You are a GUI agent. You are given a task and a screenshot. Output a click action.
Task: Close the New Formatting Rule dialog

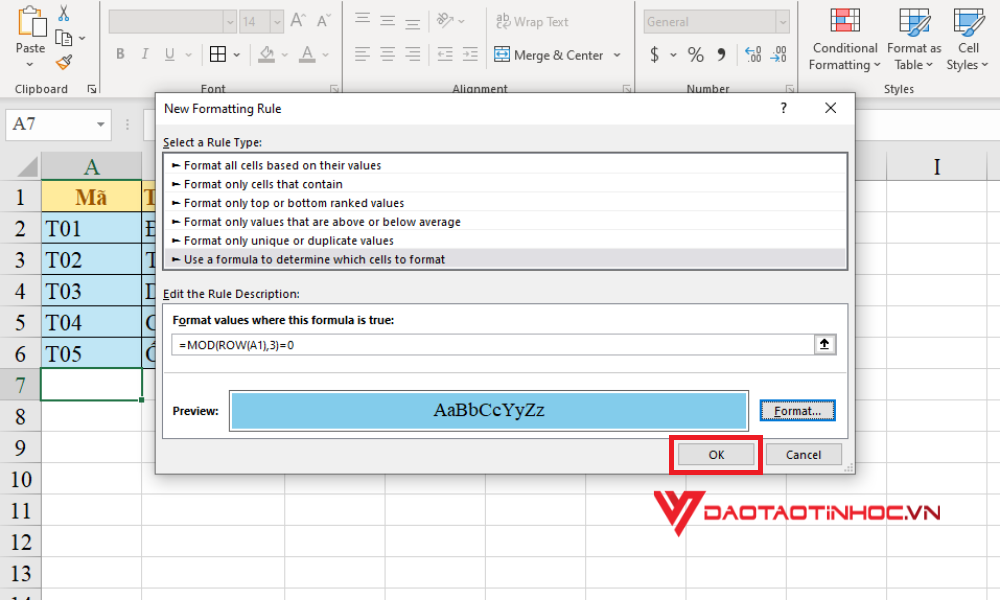pos(830,108)
